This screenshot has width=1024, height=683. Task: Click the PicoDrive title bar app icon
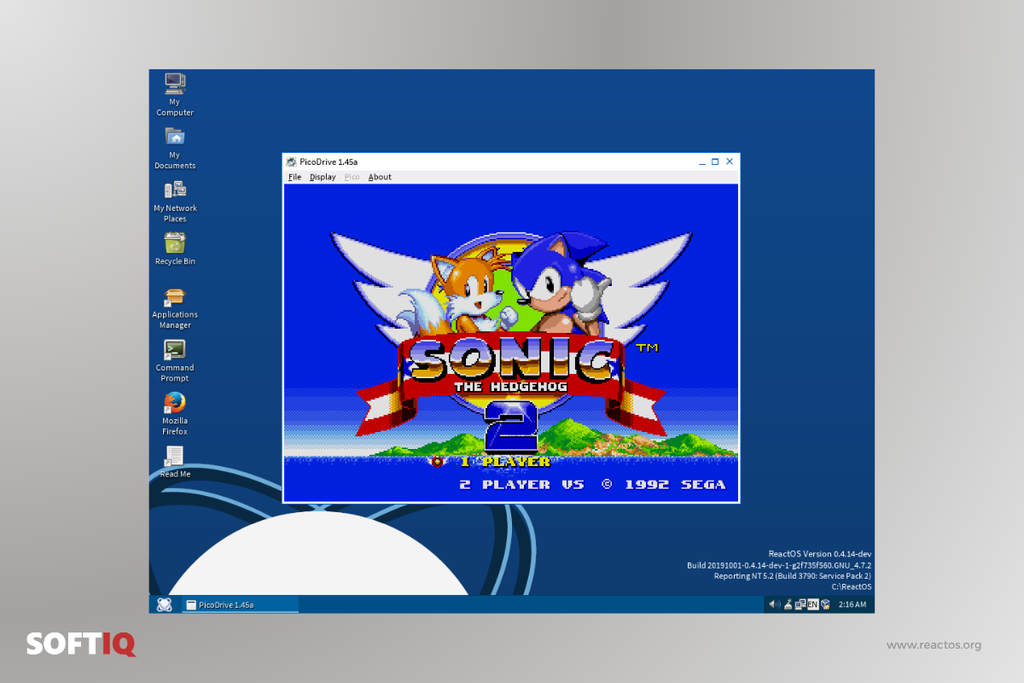tap(291, 162)
